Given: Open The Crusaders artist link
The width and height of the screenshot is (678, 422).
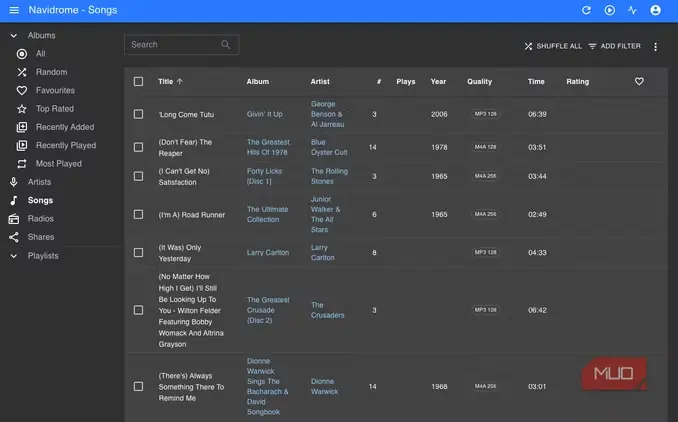Looking at the screenshot, I should 327,310.
